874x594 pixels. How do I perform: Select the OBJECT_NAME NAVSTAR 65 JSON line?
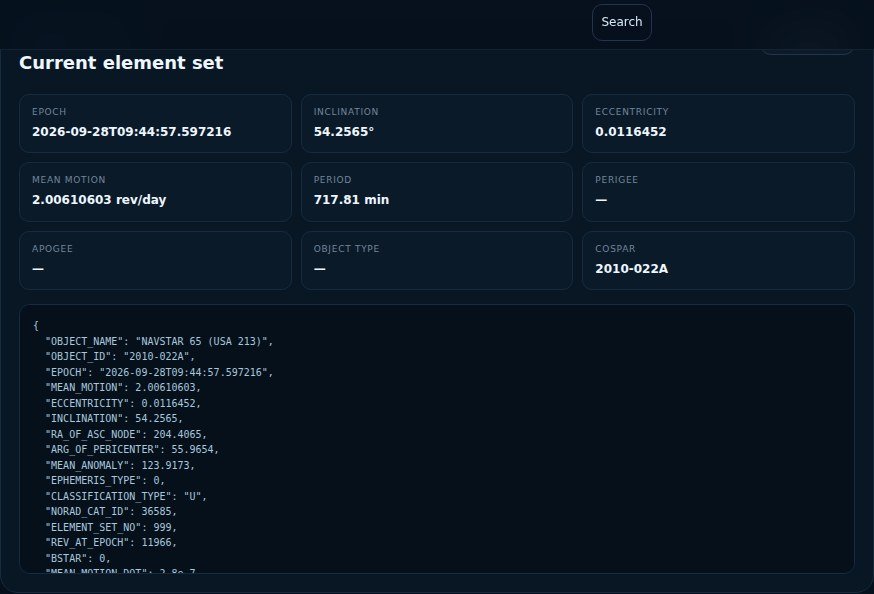click(x=159, y=341)
